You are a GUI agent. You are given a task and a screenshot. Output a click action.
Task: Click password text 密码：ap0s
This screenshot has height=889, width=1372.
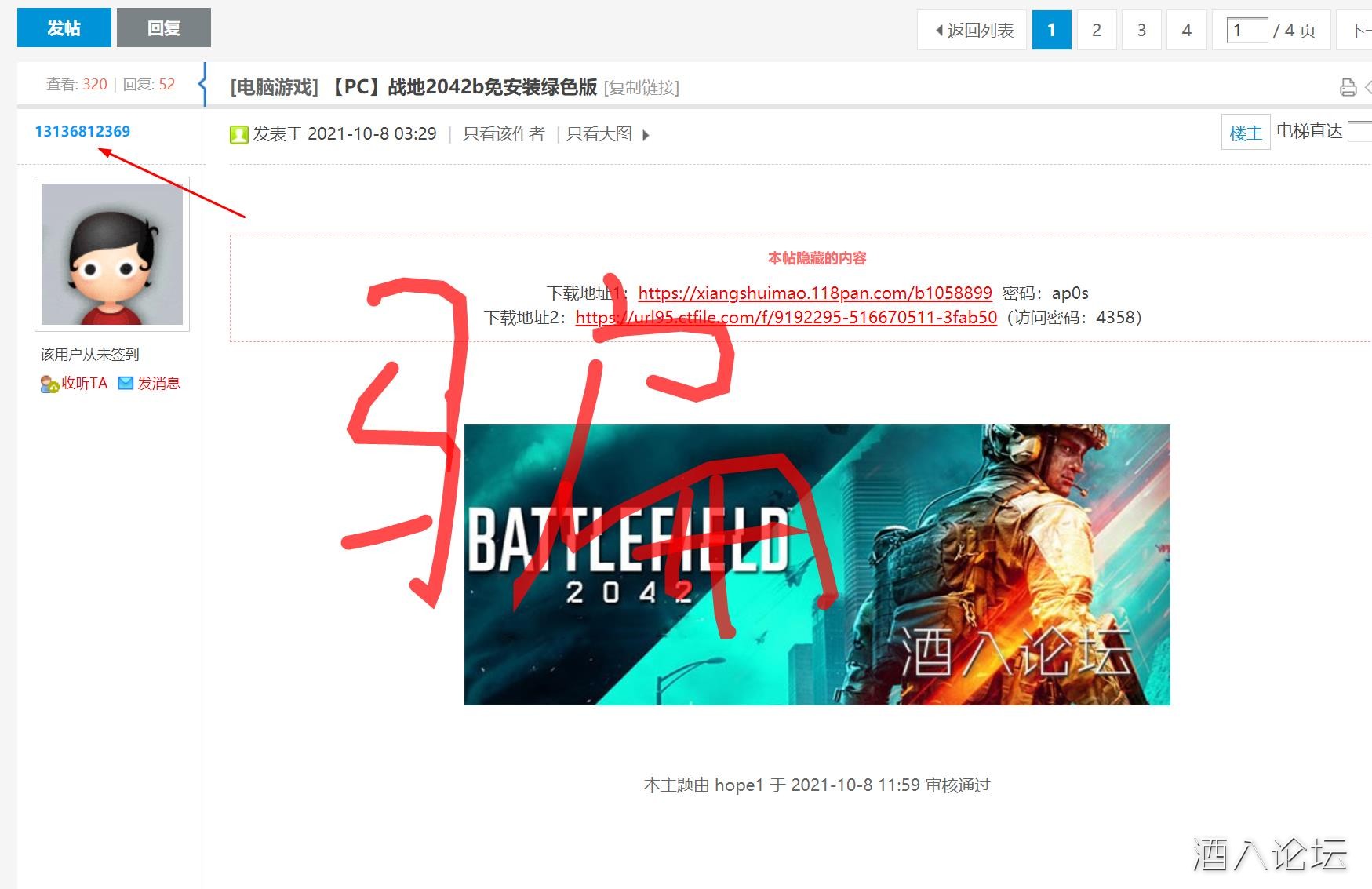click(1046, 293)
